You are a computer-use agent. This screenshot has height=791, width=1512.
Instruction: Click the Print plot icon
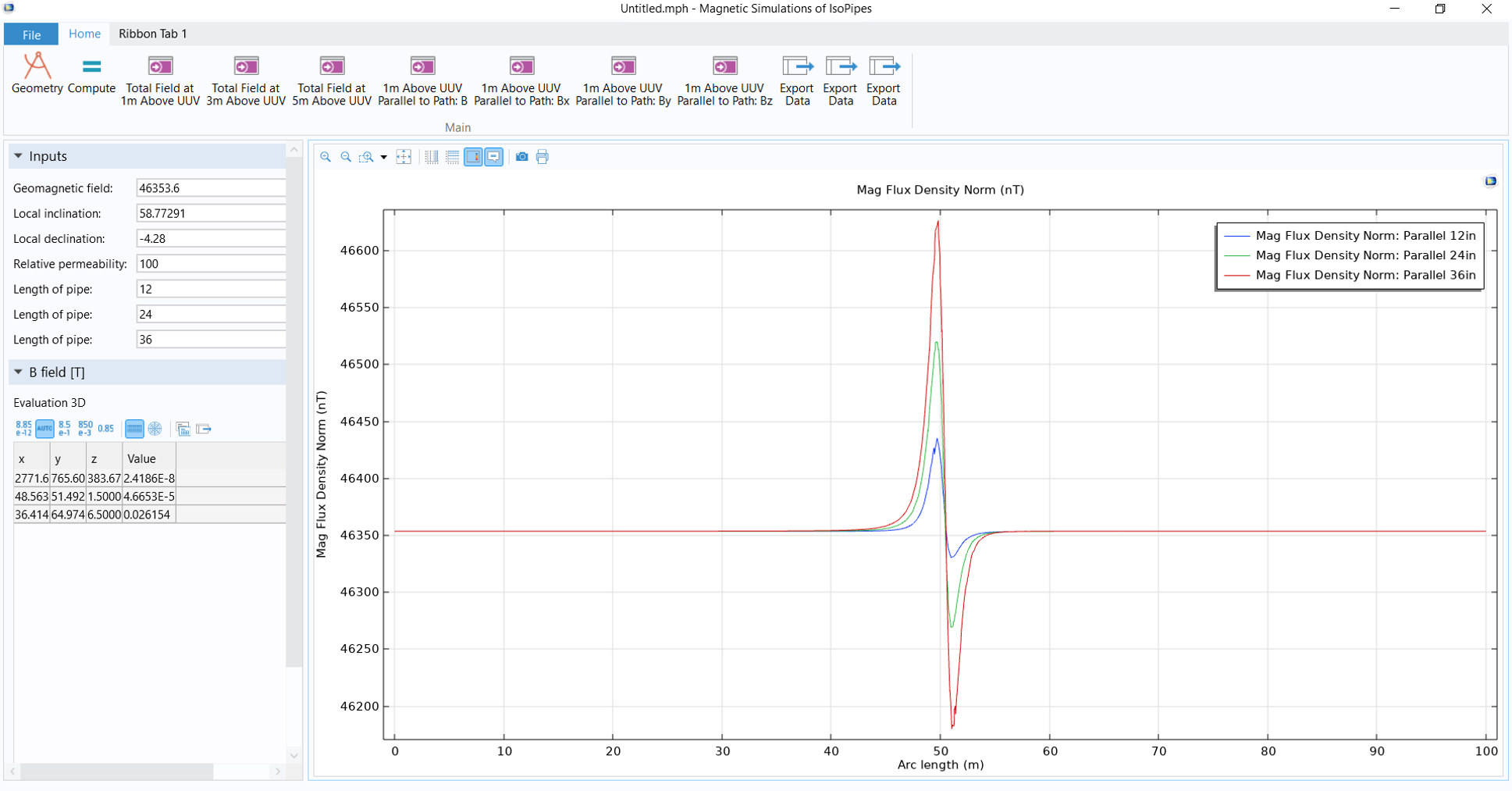[543, 157]
